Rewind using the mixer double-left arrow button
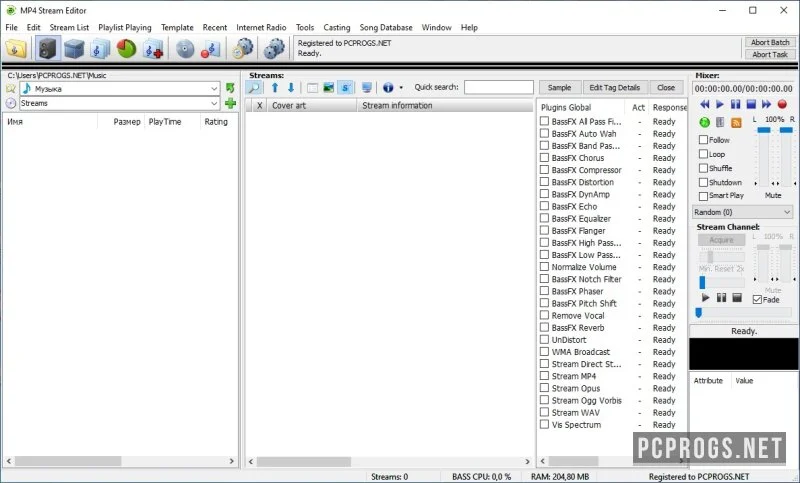 click(x=705, y=105)
